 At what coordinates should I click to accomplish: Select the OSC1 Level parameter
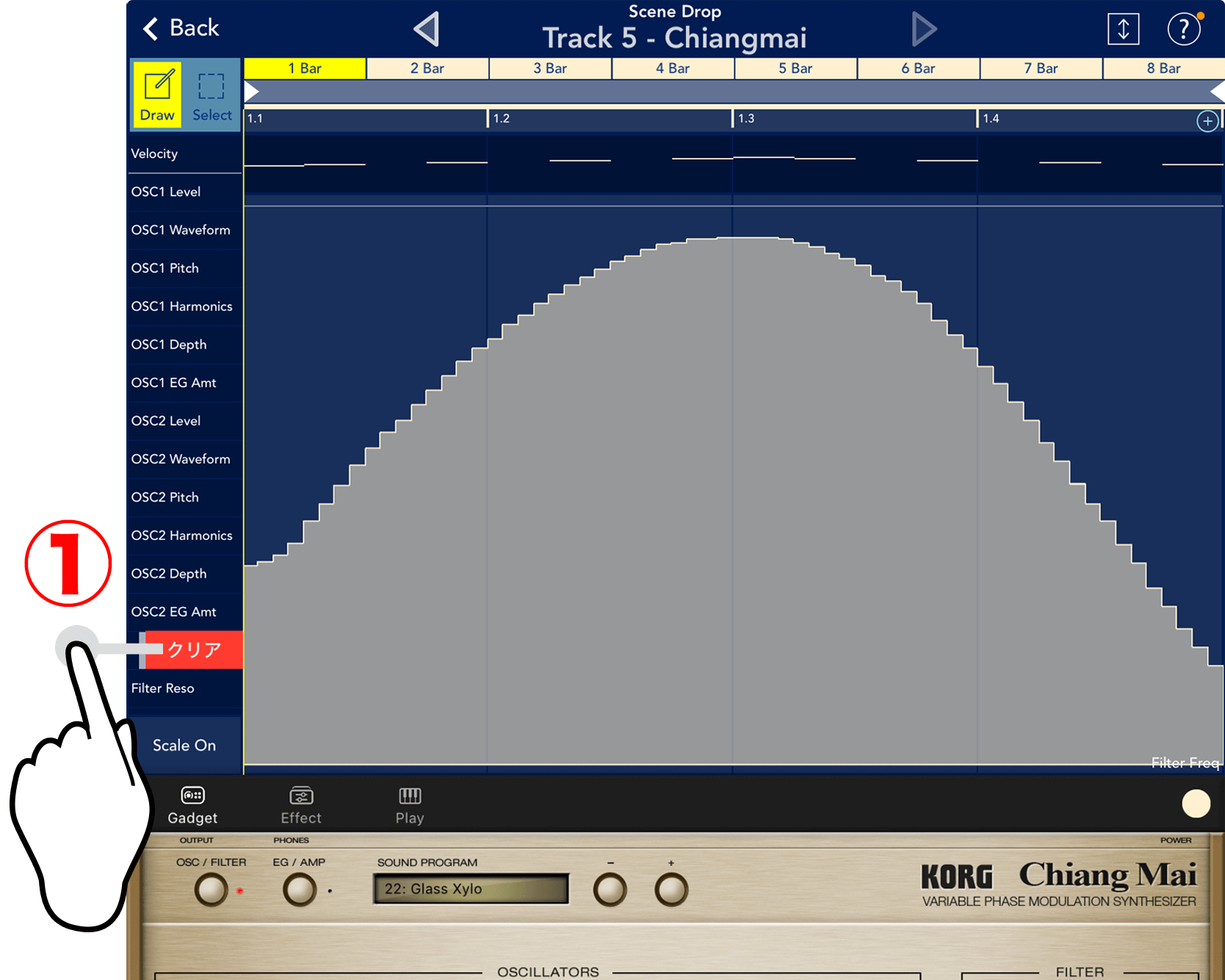(184, 192)
